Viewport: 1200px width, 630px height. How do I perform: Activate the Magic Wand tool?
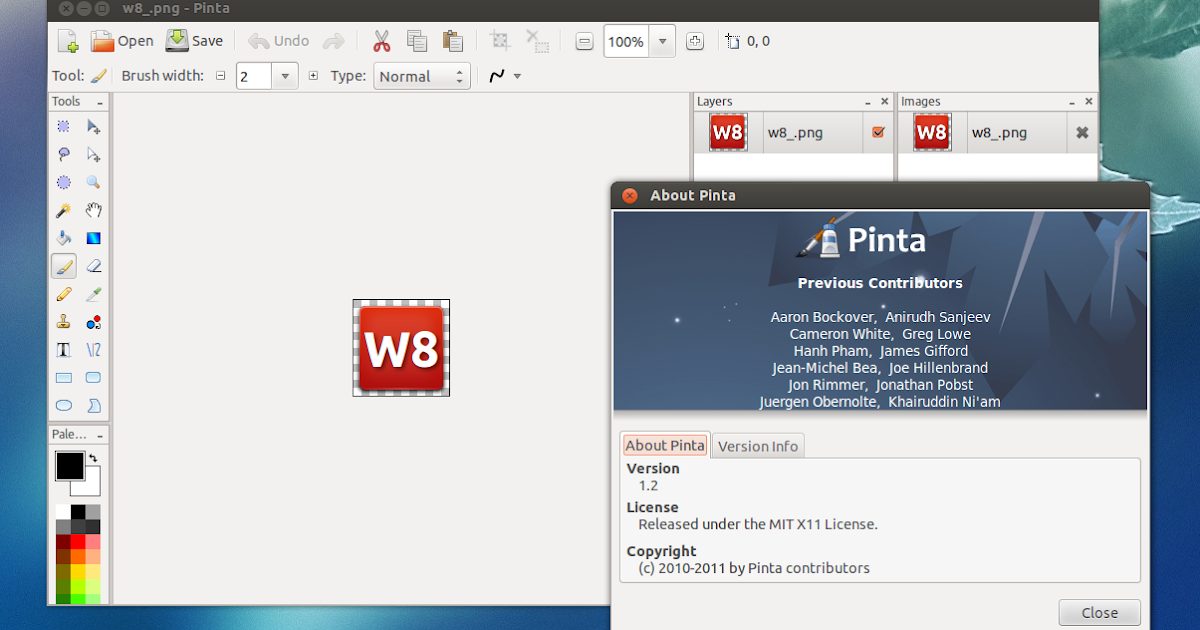click(63, 210)
